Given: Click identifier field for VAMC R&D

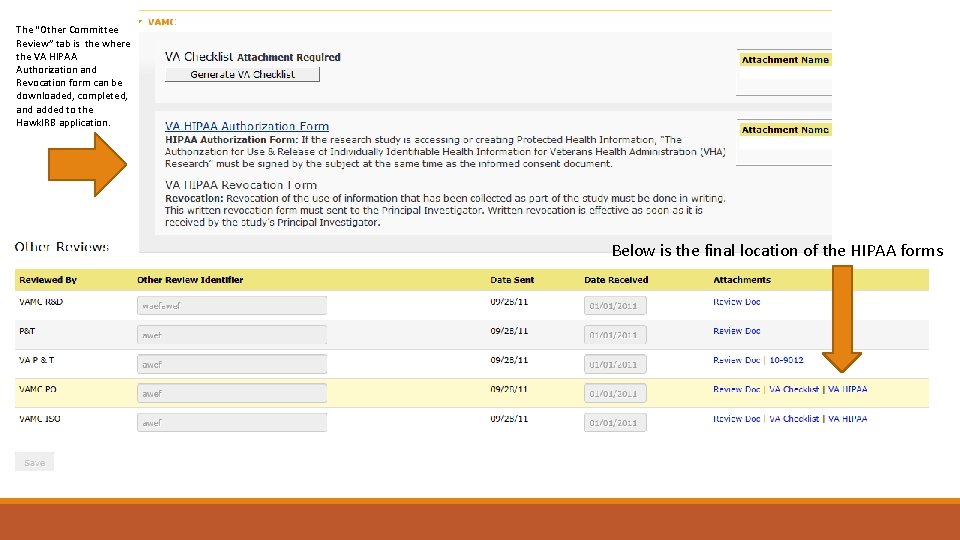Looking at the screenshot, I should coord(231,306).
